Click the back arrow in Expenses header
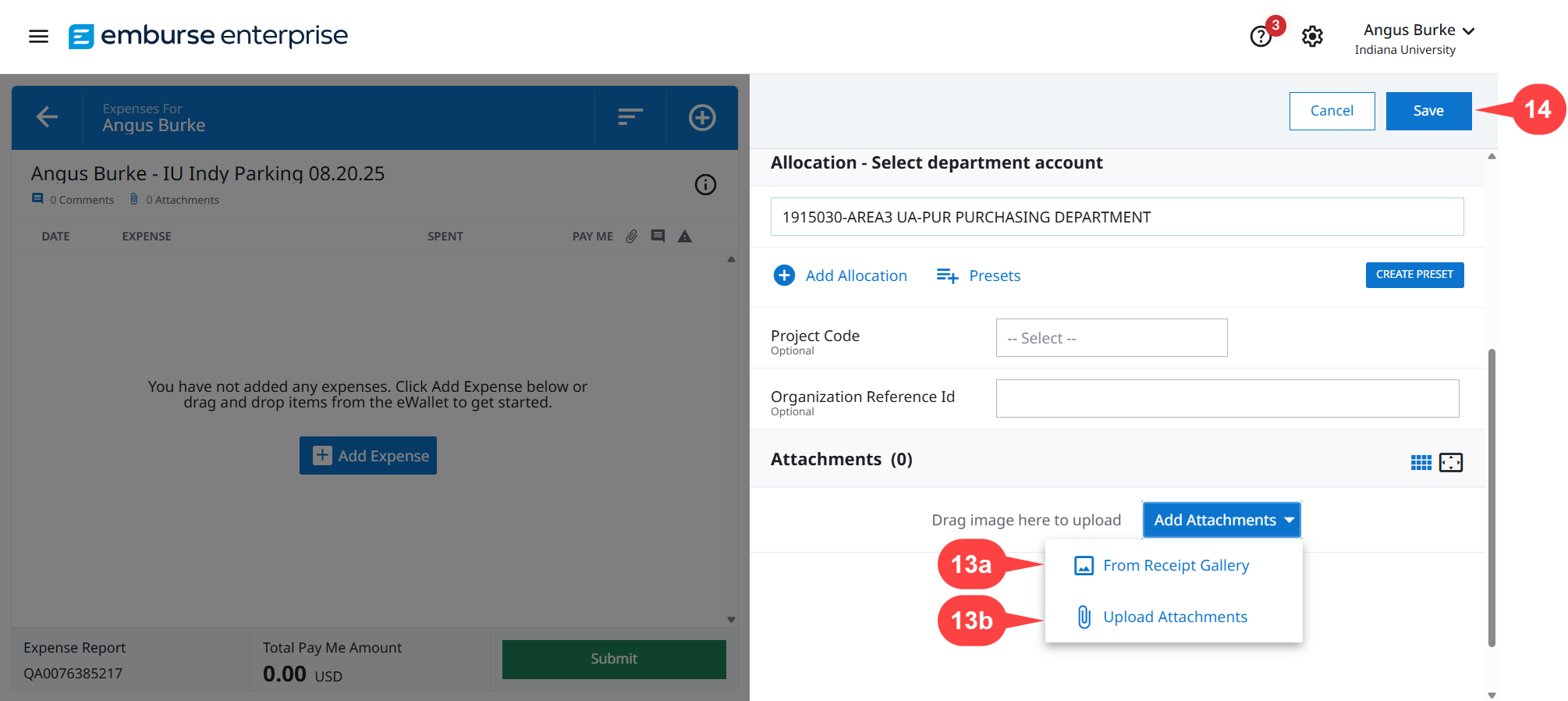This screenshot has width=1568, height=701. (x=47, y=117)
